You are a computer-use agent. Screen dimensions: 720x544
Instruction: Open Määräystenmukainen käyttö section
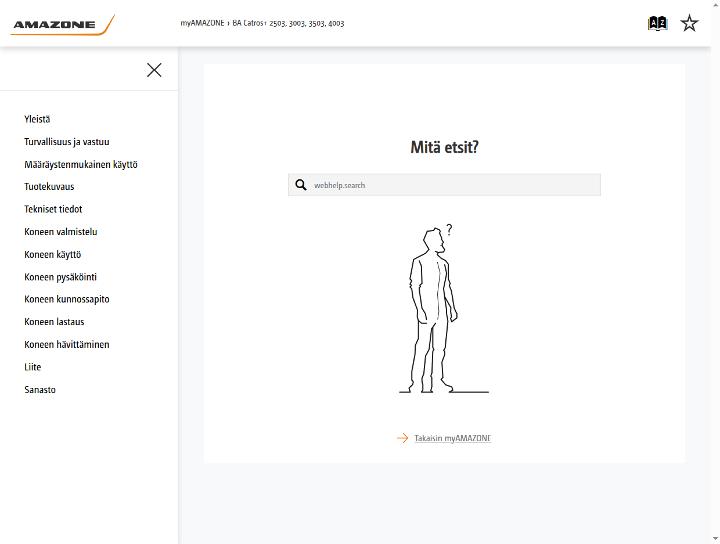coord(81,164)
